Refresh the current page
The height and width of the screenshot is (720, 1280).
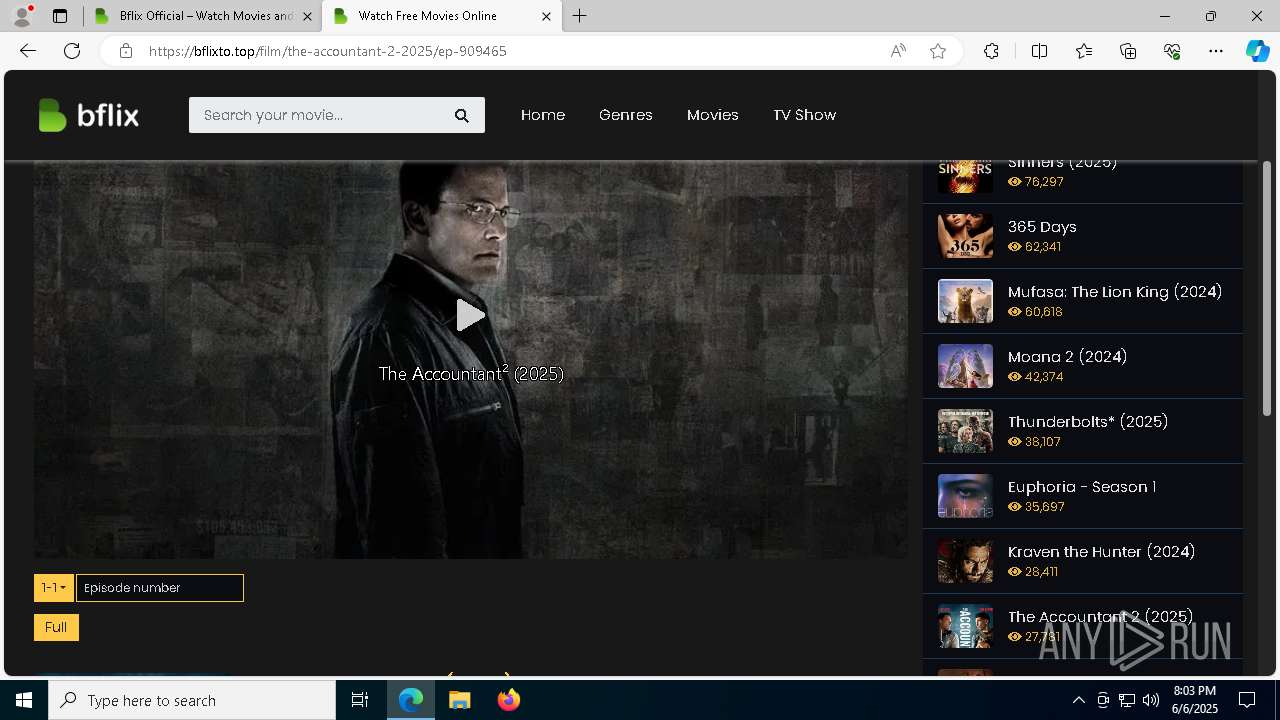click(72, 51)
